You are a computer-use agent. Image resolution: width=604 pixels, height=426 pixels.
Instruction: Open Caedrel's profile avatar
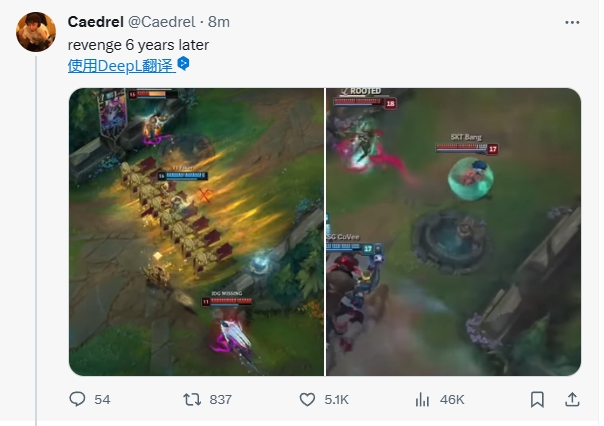(x=36, y=32)
